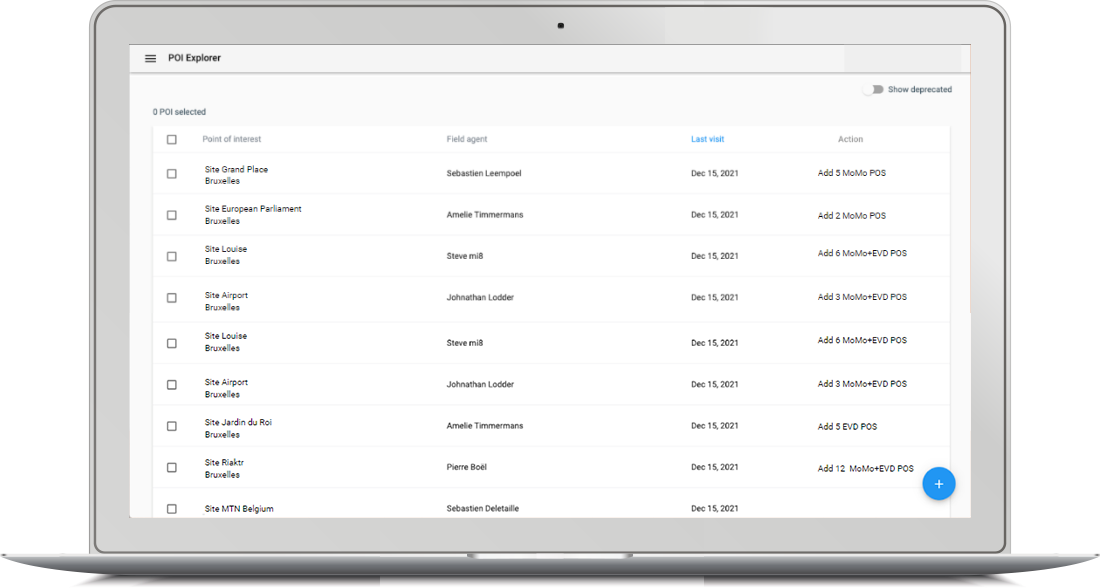Image resolution: width=1100 pixels, height=588 pixels.
Task: Click the Action column header
Action: [850, 140]
